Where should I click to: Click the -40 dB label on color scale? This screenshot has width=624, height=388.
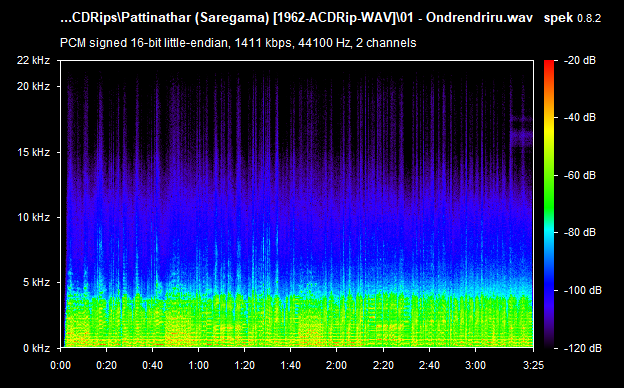[x=579, y=117]
